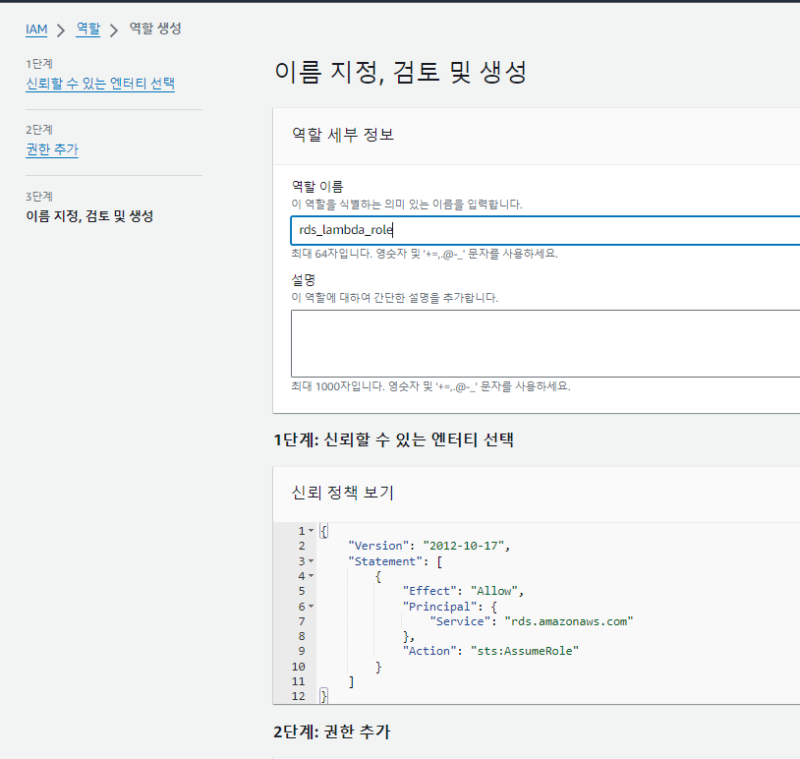Screen dimensions: 800x759
Task: Click inside the 설명 description text area
Action: click(540, 343)
